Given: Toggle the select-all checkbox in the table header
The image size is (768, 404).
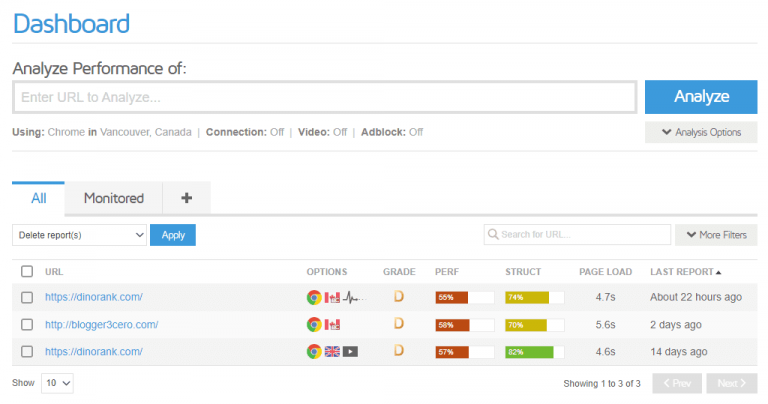Looking at the screenshot, I should tap(27, 271).
